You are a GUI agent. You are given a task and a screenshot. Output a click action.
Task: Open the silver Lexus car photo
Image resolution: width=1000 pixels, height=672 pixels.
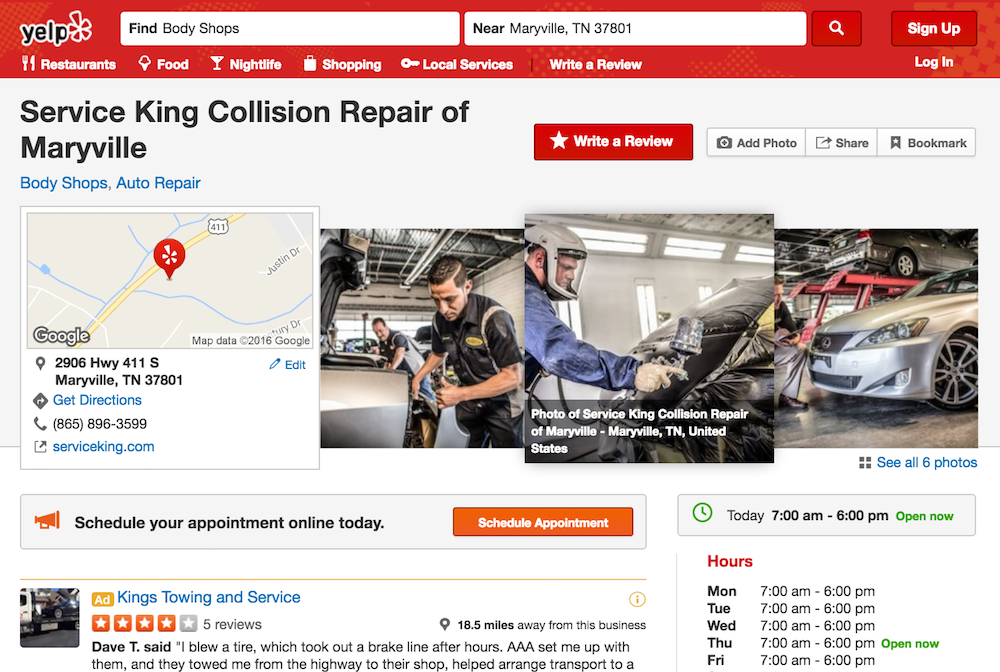pyautogui.click(x=876, y=338)
